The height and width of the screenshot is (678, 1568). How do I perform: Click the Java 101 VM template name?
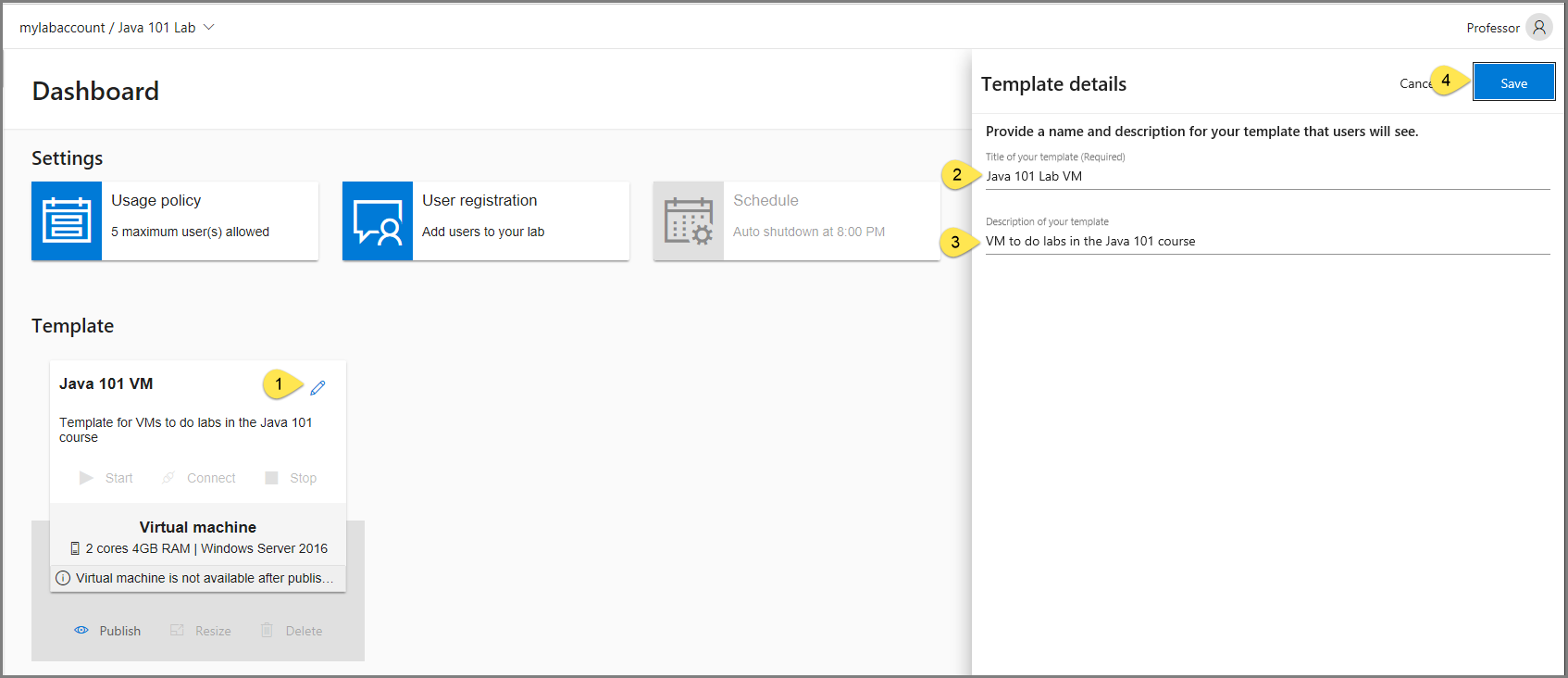point(106,383)
